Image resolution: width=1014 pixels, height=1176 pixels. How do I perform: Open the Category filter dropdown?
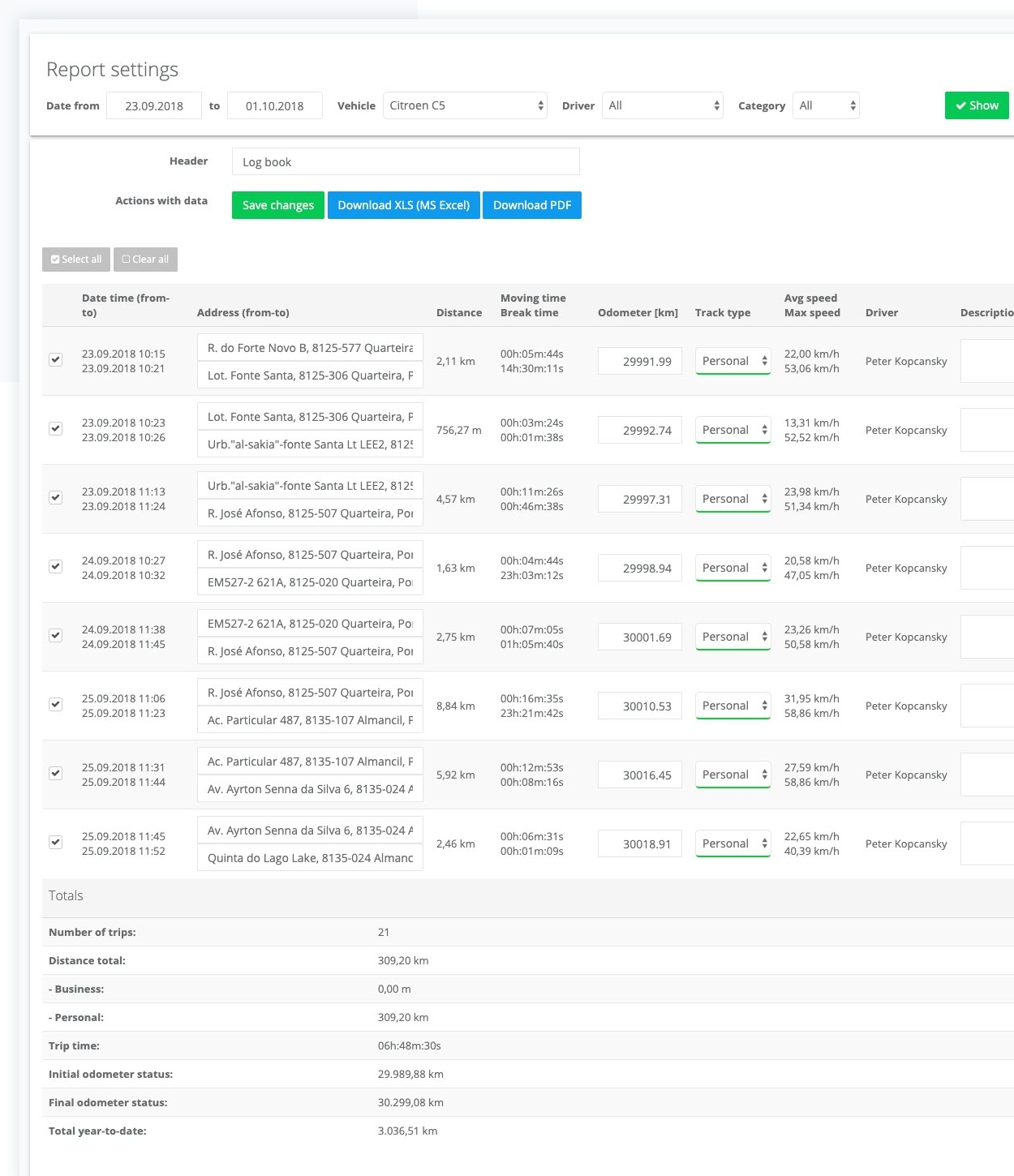pos(826,105)
